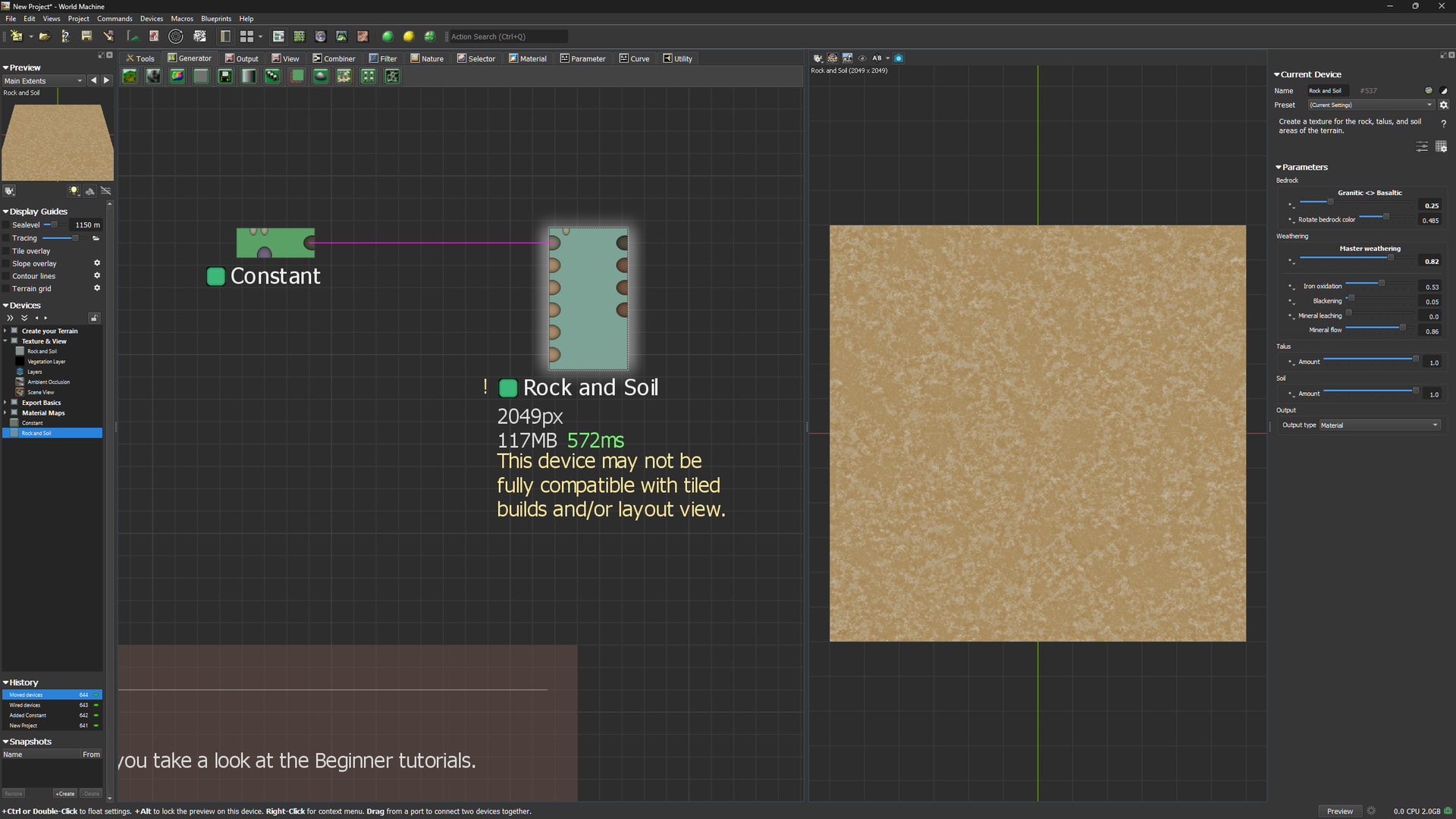Enable the Tile overlay checkbox

click(7, 251)
